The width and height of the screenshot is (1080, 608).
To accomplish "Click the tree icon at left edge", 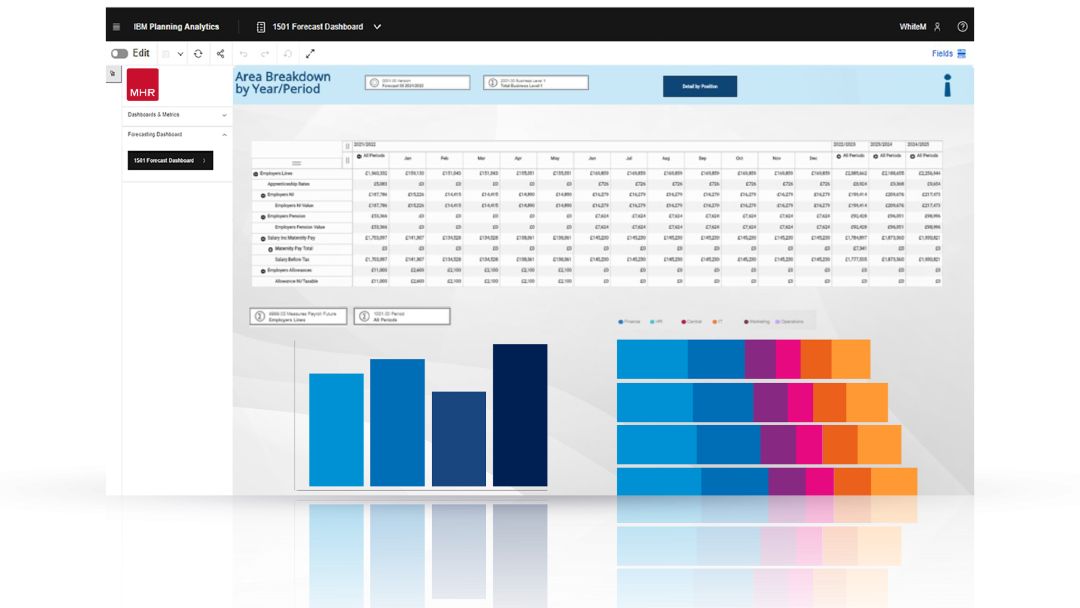I will [x=113, y=74].
